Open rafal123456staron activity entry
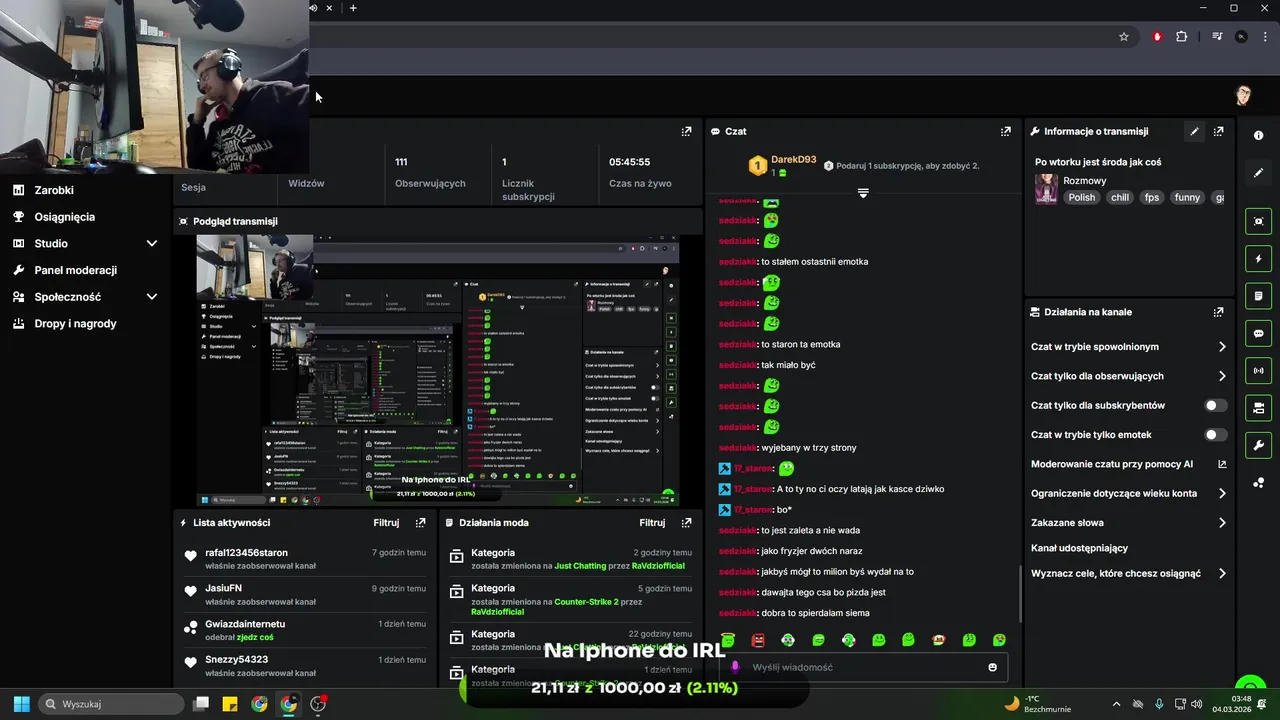The height and width of the screenshot is (720, 1280). pyautogui.click(x=305, y=558)
